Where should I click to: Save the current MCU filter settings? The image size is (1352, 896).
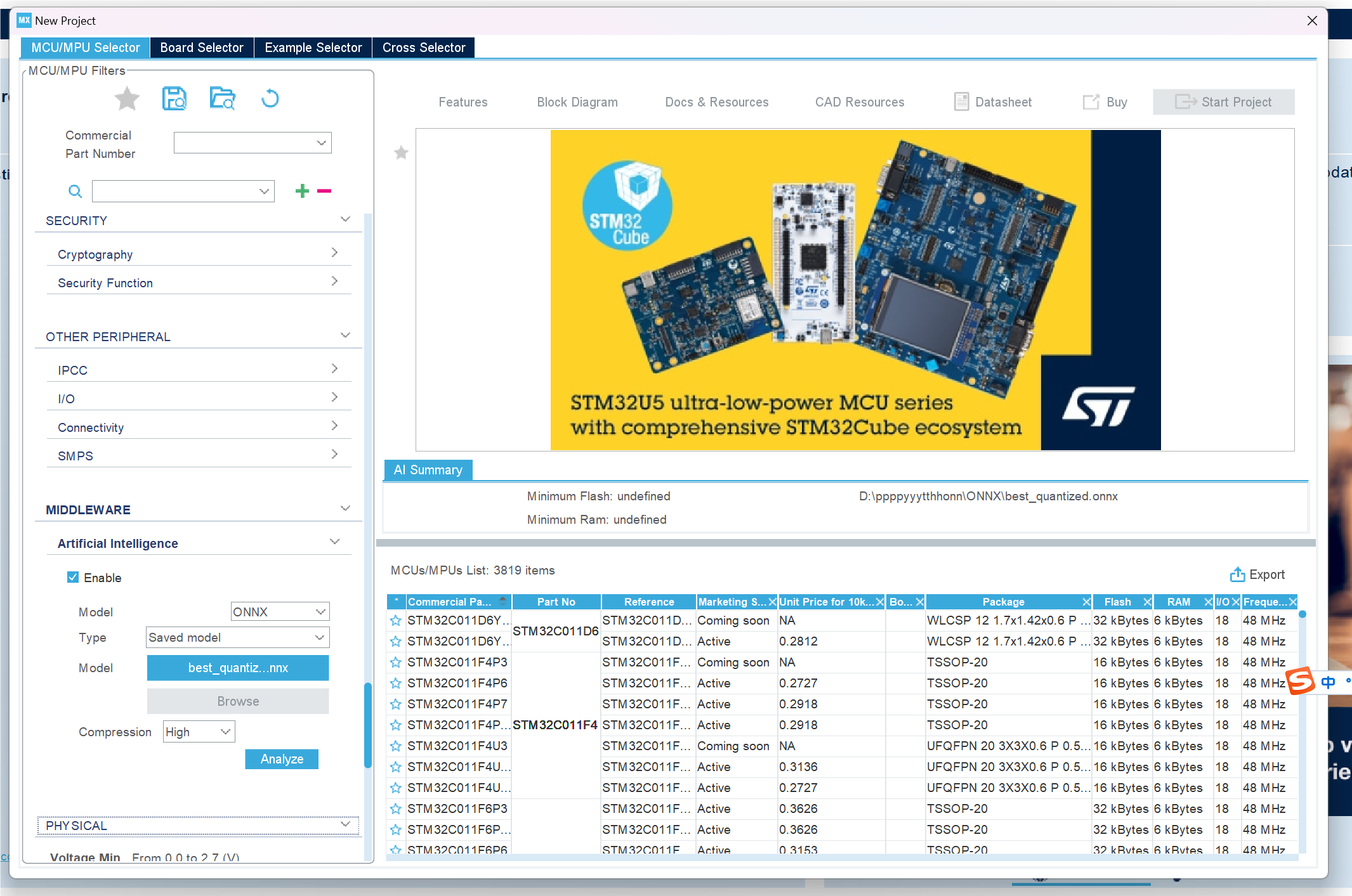point(174,98)
